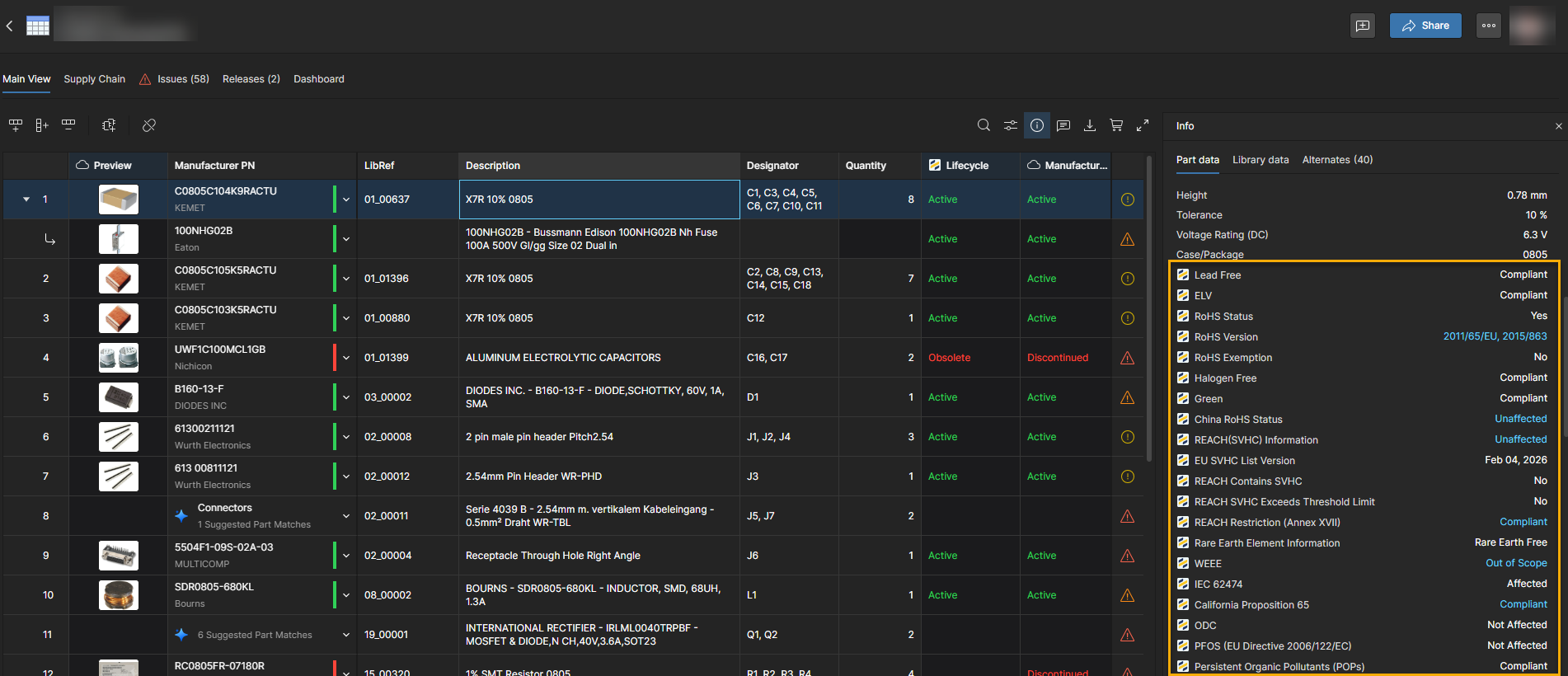Click the unlink part icon
The height and width of the screenshot is (676, 1568).
(149, 125)
